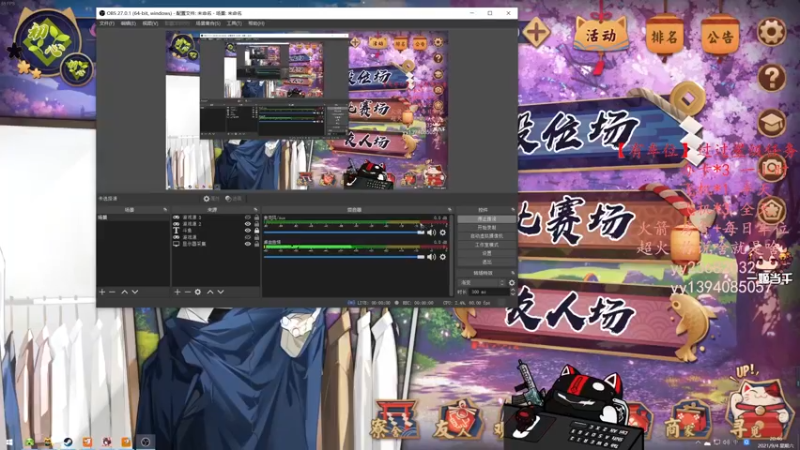The width and height of the screenshot is (800, 450).
Task: Click the start recording button
Action: pos(486,228)
